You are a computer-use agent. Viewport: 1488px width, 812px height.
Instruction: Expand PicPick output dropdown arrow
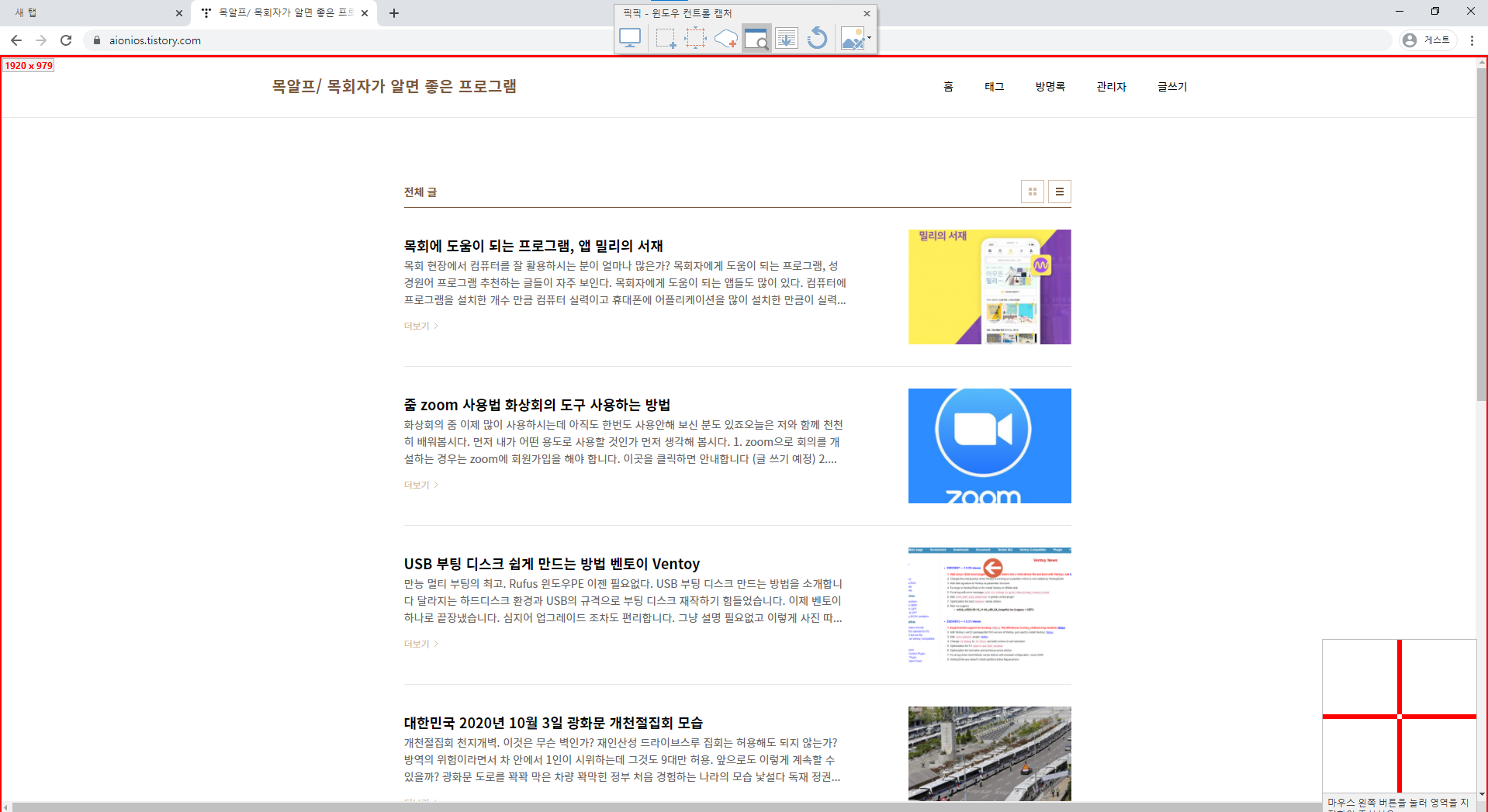pyautogui.click(x=870, y=37)
